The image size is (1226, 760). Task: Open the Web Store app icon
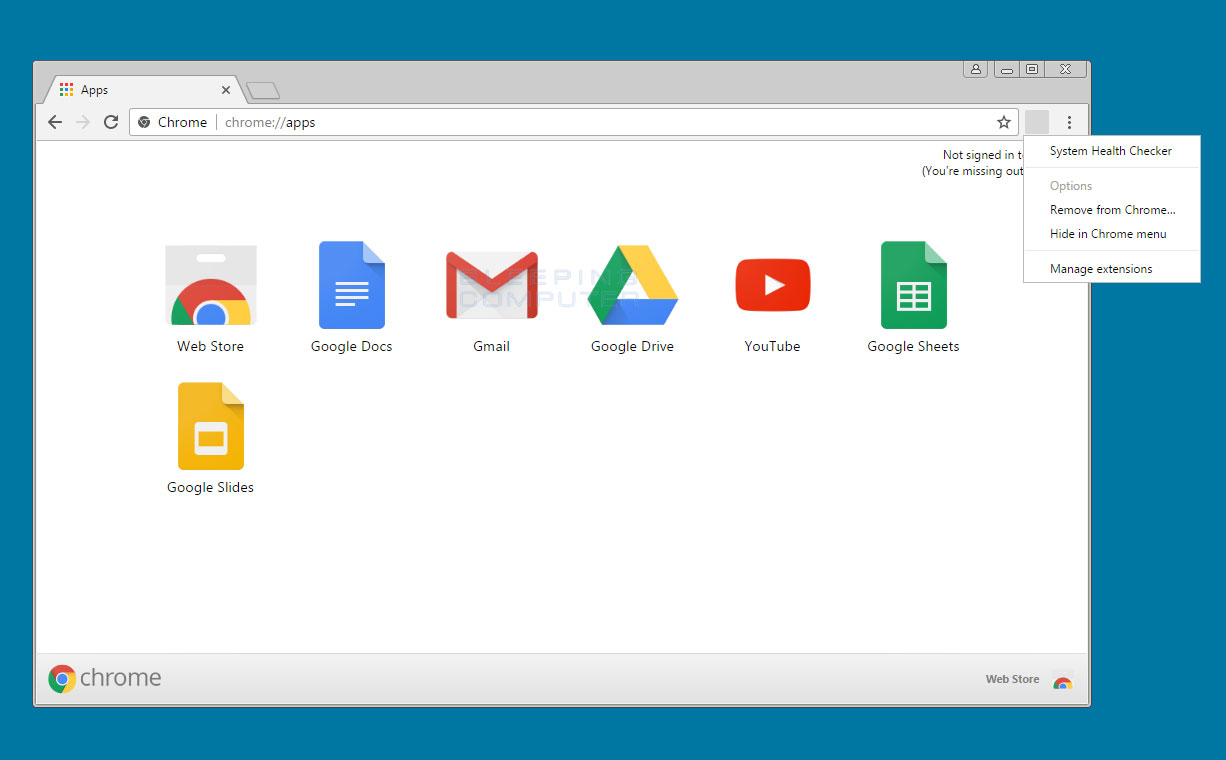210,286
